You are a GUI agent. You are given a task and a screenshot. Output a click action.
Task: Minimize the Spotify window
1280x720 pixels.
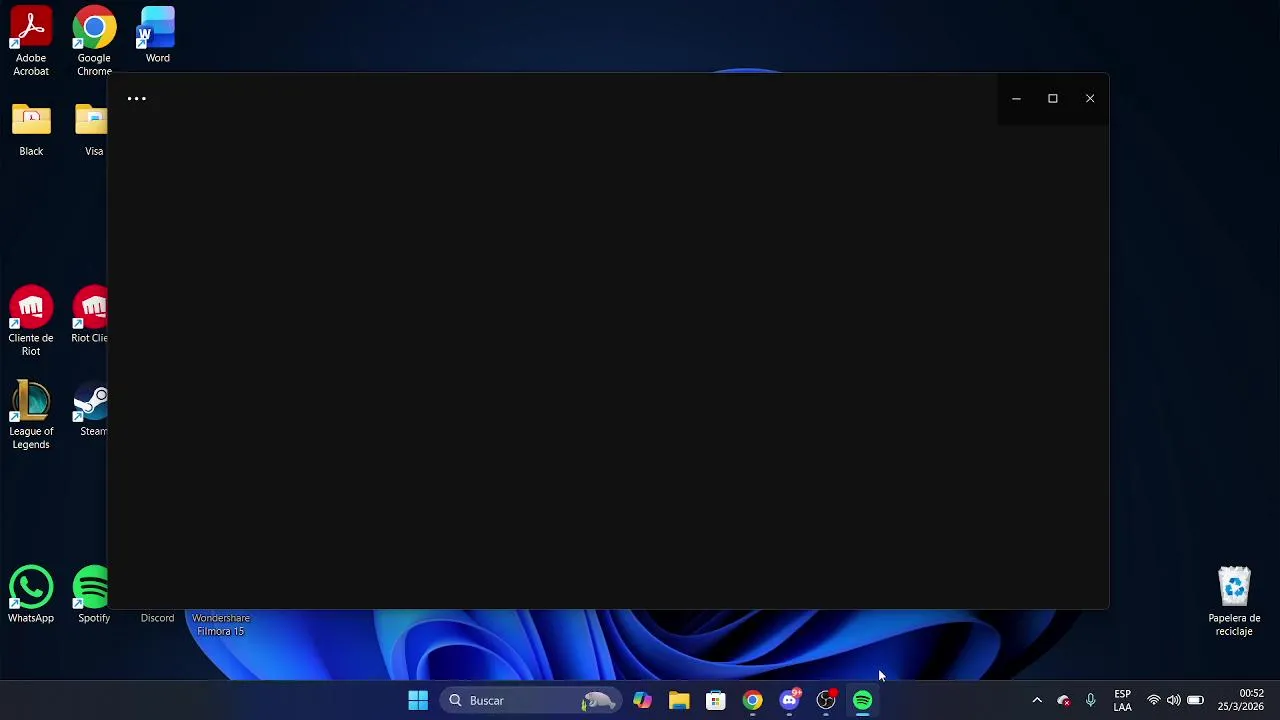(1016, 99)
